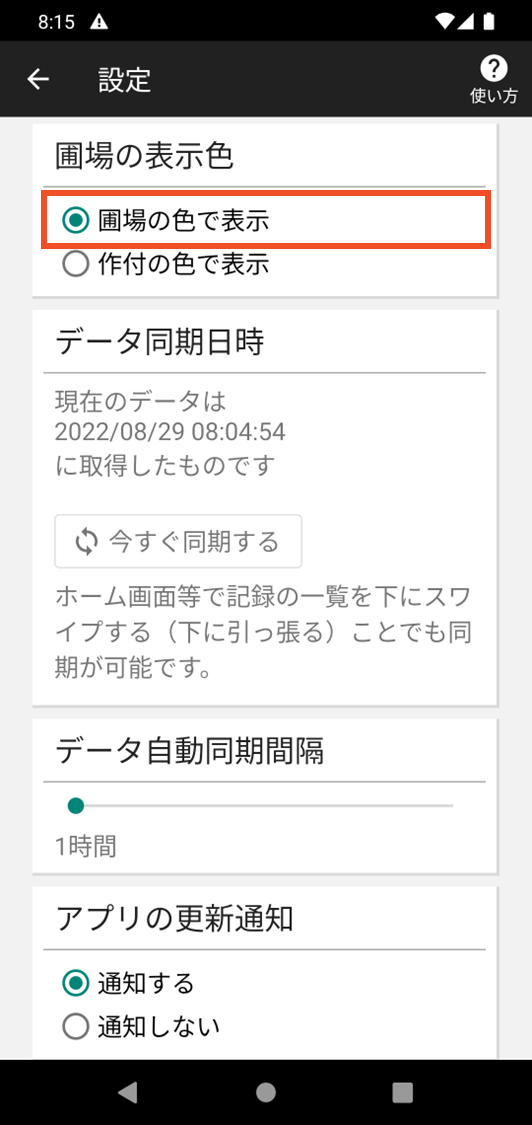Viewport: 532px width, 1125px height.
Task: Click the auto sync interval slider handle
Action: pos(75,806)
